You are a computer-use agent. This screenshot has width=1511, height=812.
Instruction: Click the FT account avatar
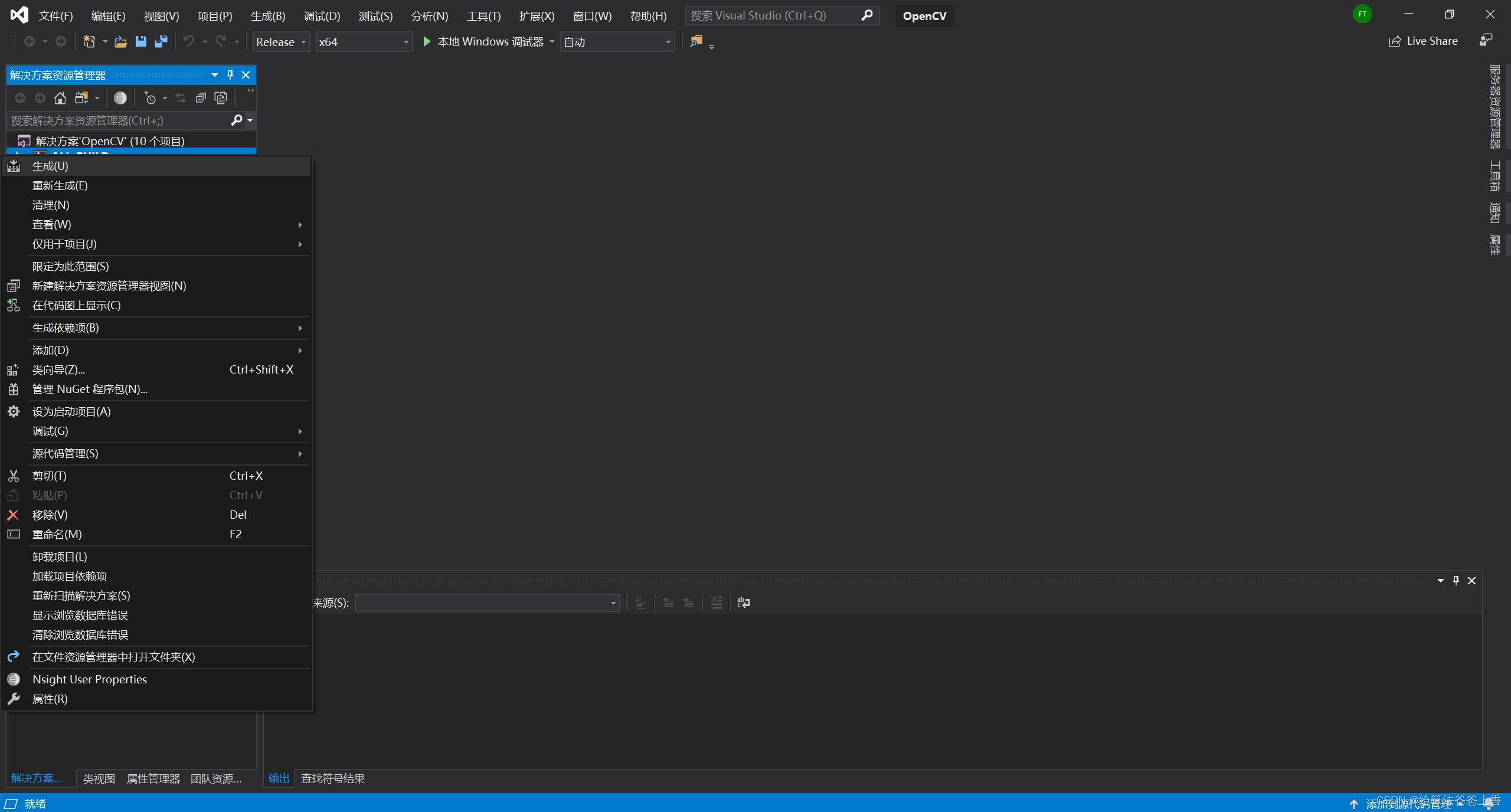[x=1362, y=14]
